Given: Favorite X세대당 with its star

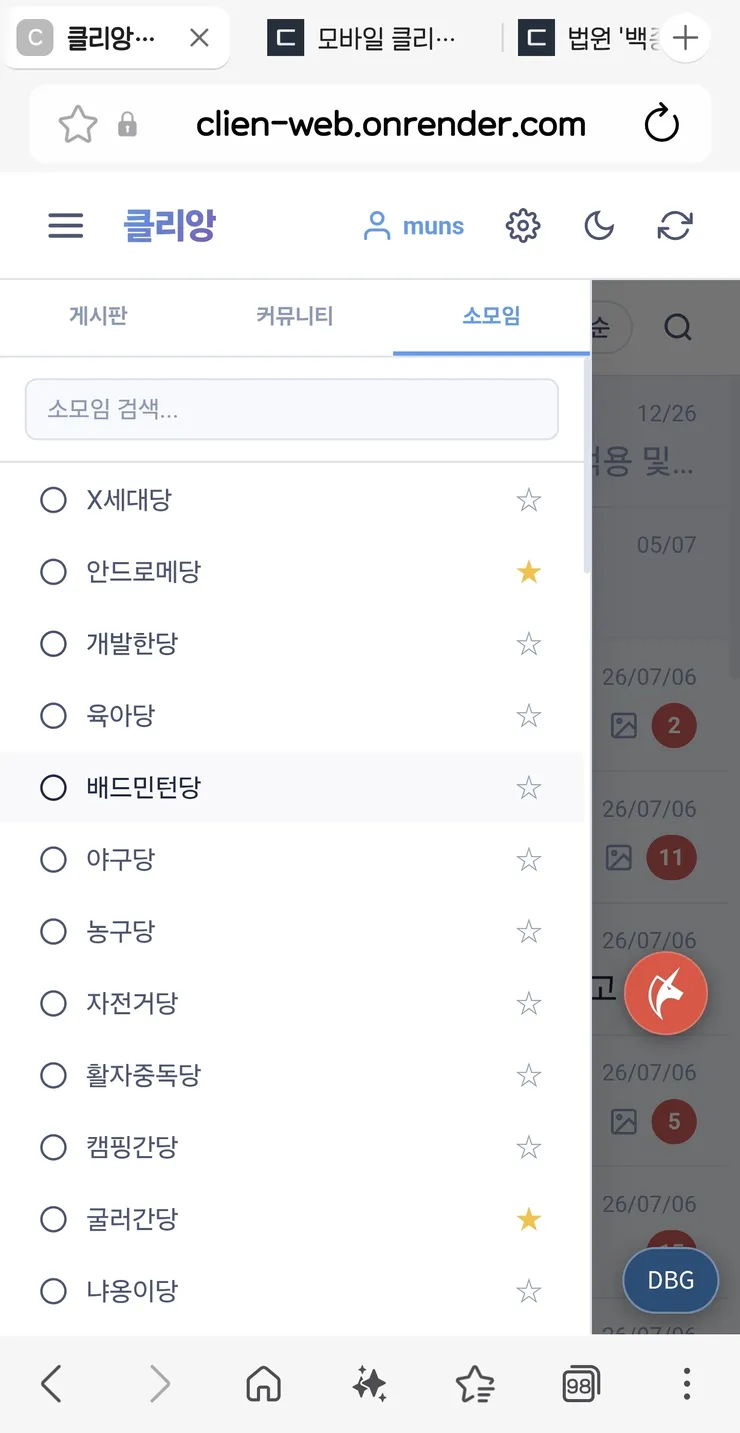Looking at the screenshot, I should click(529, 500).
